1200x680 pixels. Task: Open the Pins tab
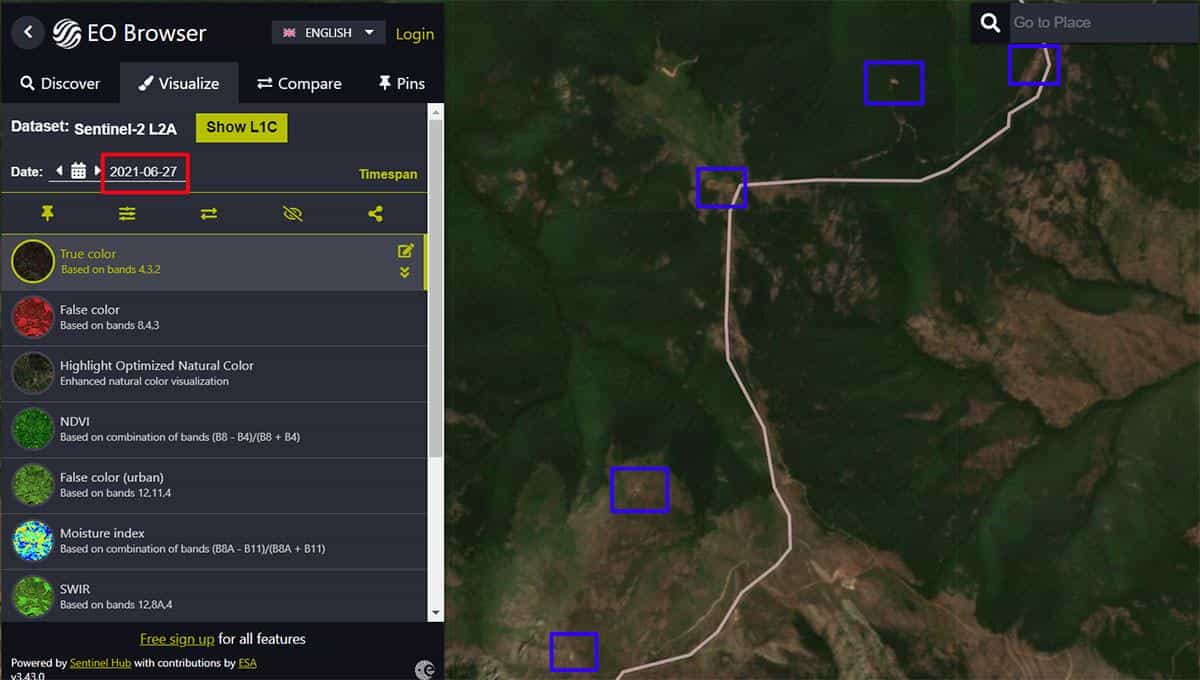pos(401,84)
